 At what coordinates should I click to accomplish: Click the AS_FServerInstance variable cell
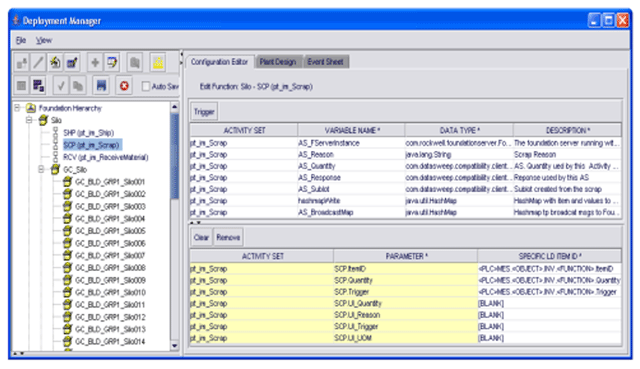tap(351, 143)
